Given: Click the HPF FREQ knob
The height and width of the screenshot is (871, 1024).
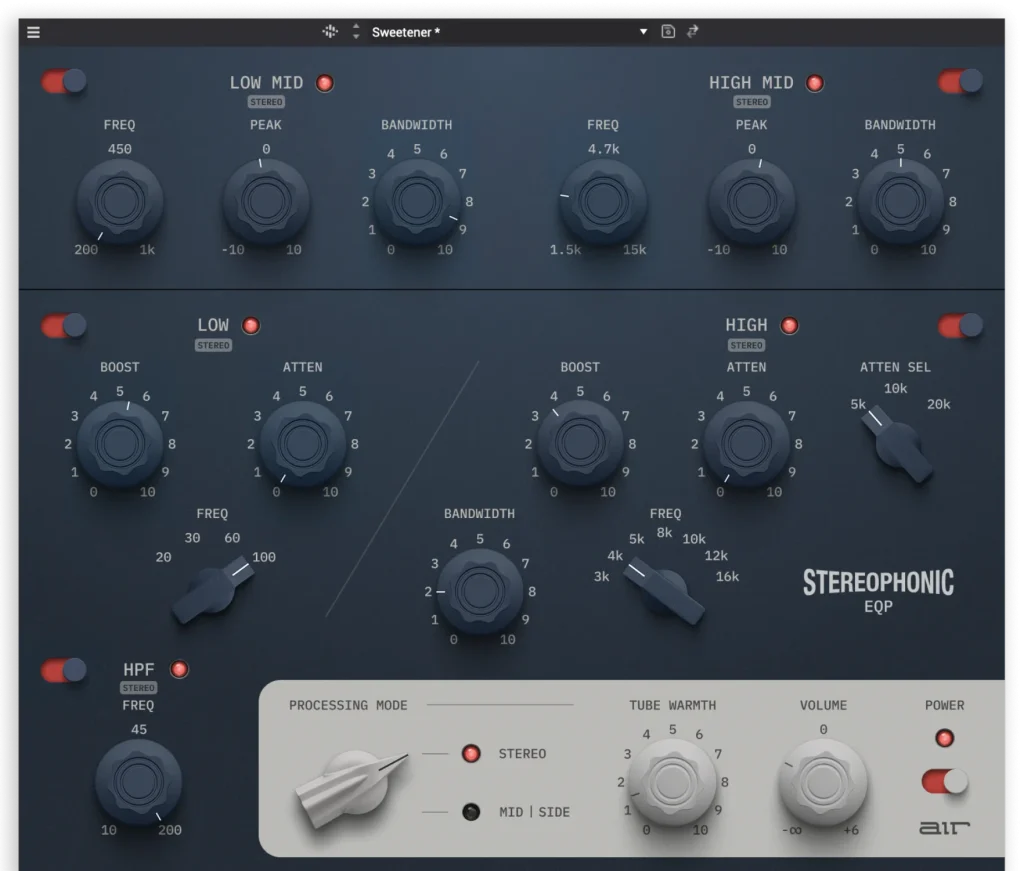Looking at the screenshot, I should point(138,782).
